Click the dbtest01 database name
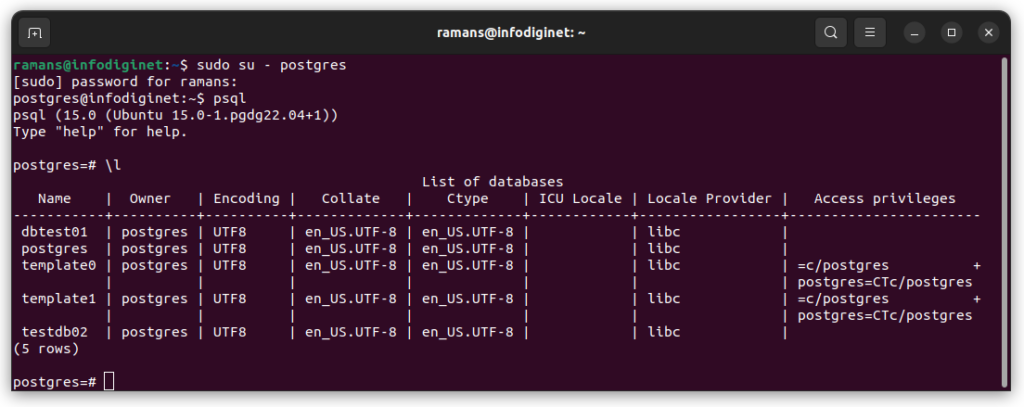 (x=54, y=232)
